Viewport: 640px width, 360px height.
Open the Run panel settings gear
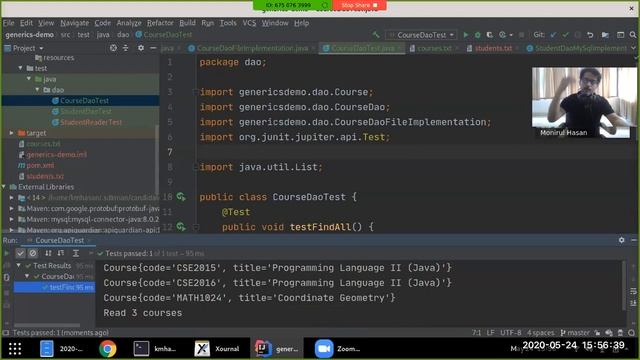coord(621,240)
